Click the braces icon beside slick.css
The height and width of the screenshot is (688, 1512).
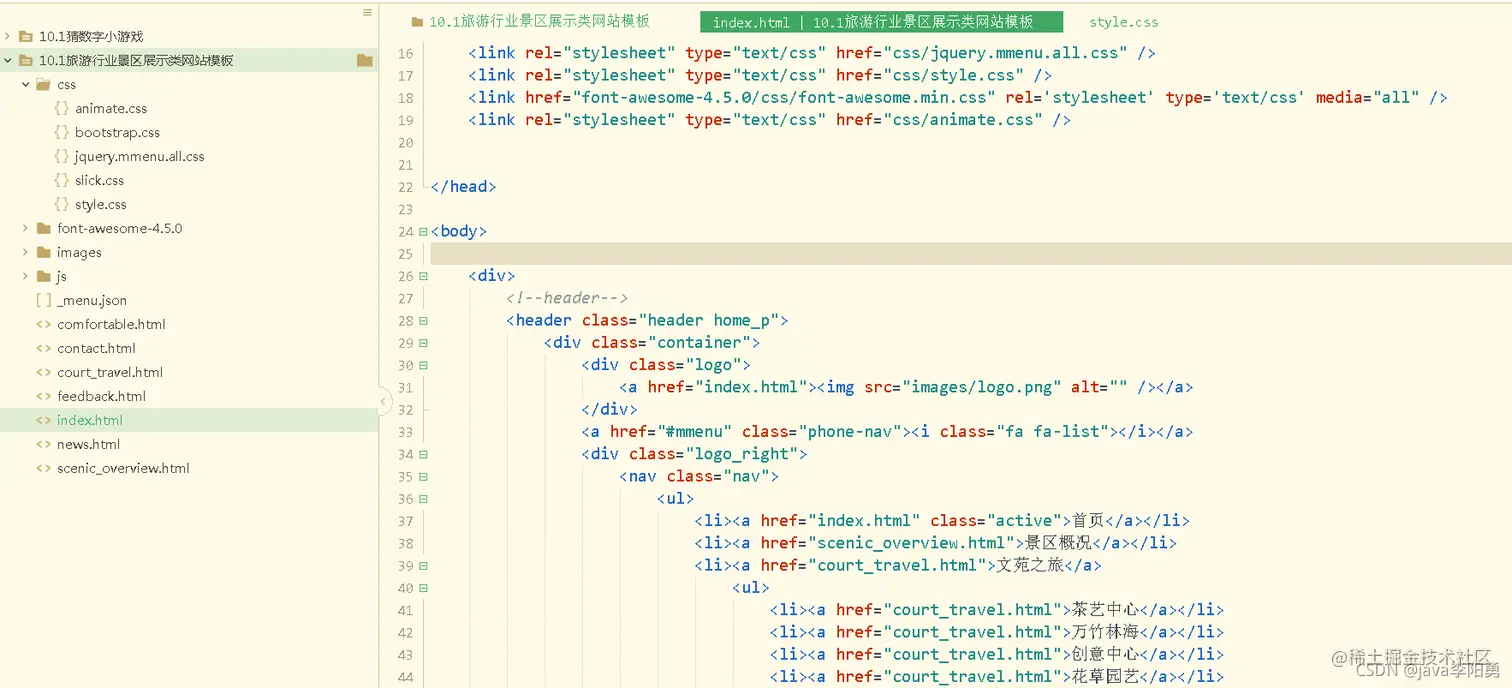pyautogui.click(x=61, y=180)
